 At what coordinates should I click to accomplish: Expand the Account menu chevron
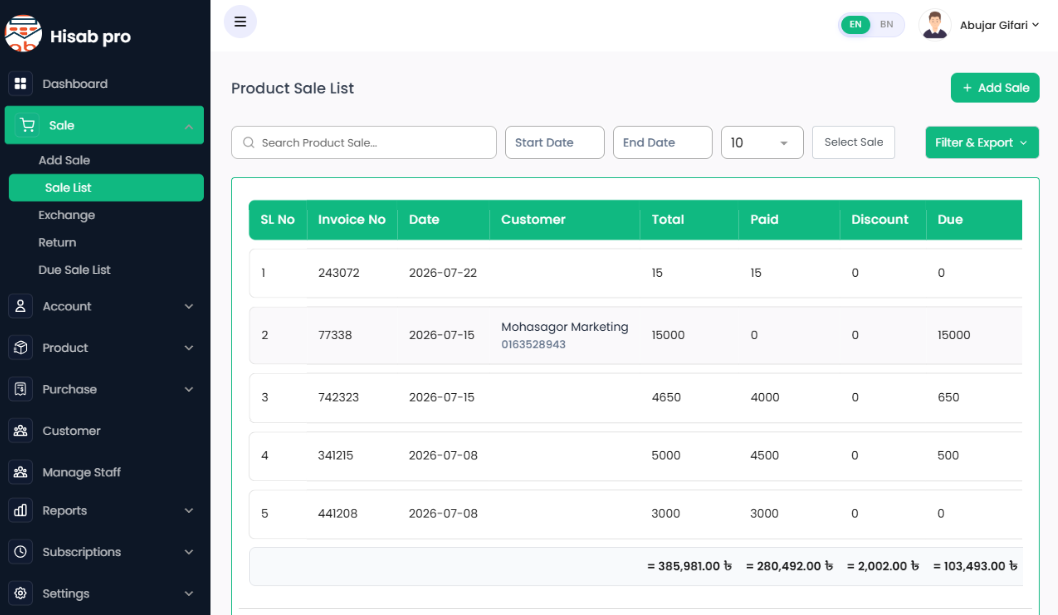point(189,306)
